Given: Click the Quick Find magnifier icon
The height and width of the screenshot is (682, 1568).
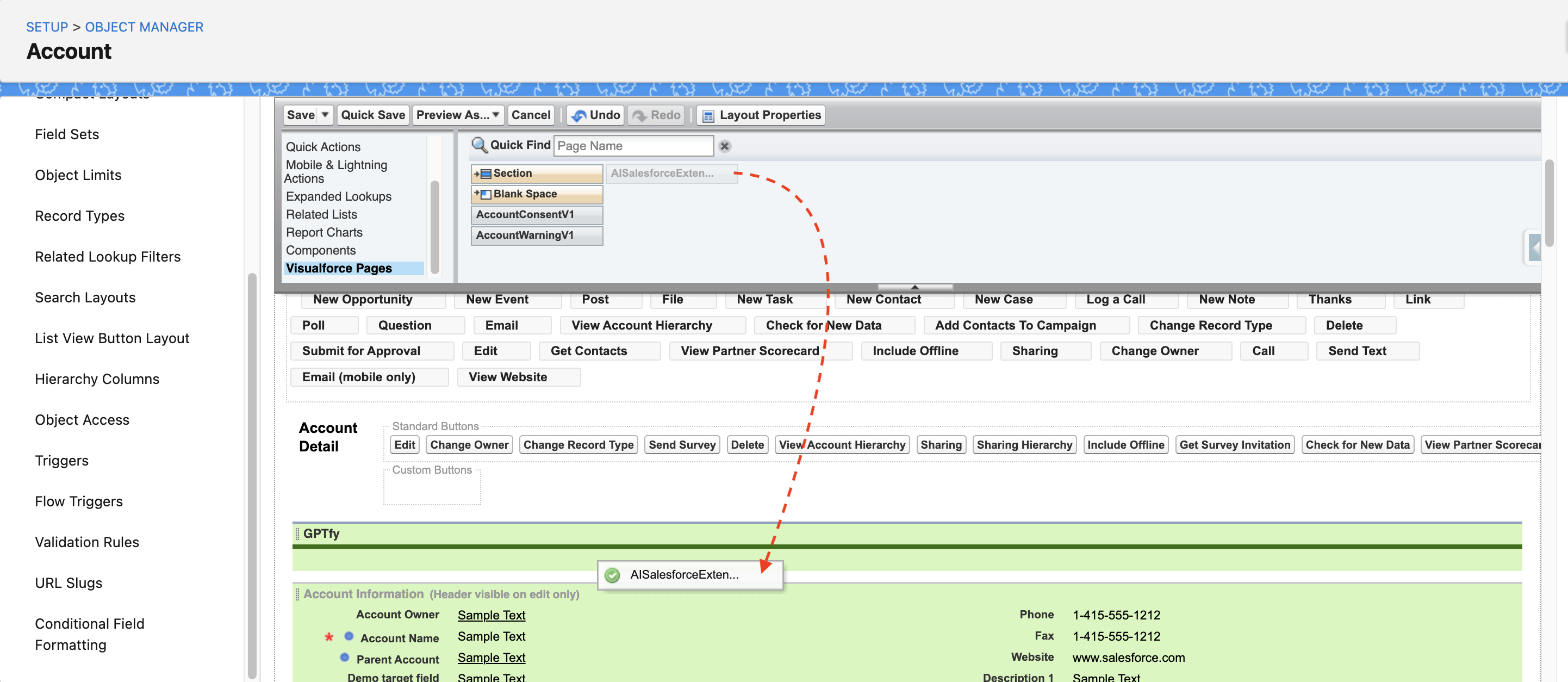Looking at the screenshot, I should tap(479, 145).
